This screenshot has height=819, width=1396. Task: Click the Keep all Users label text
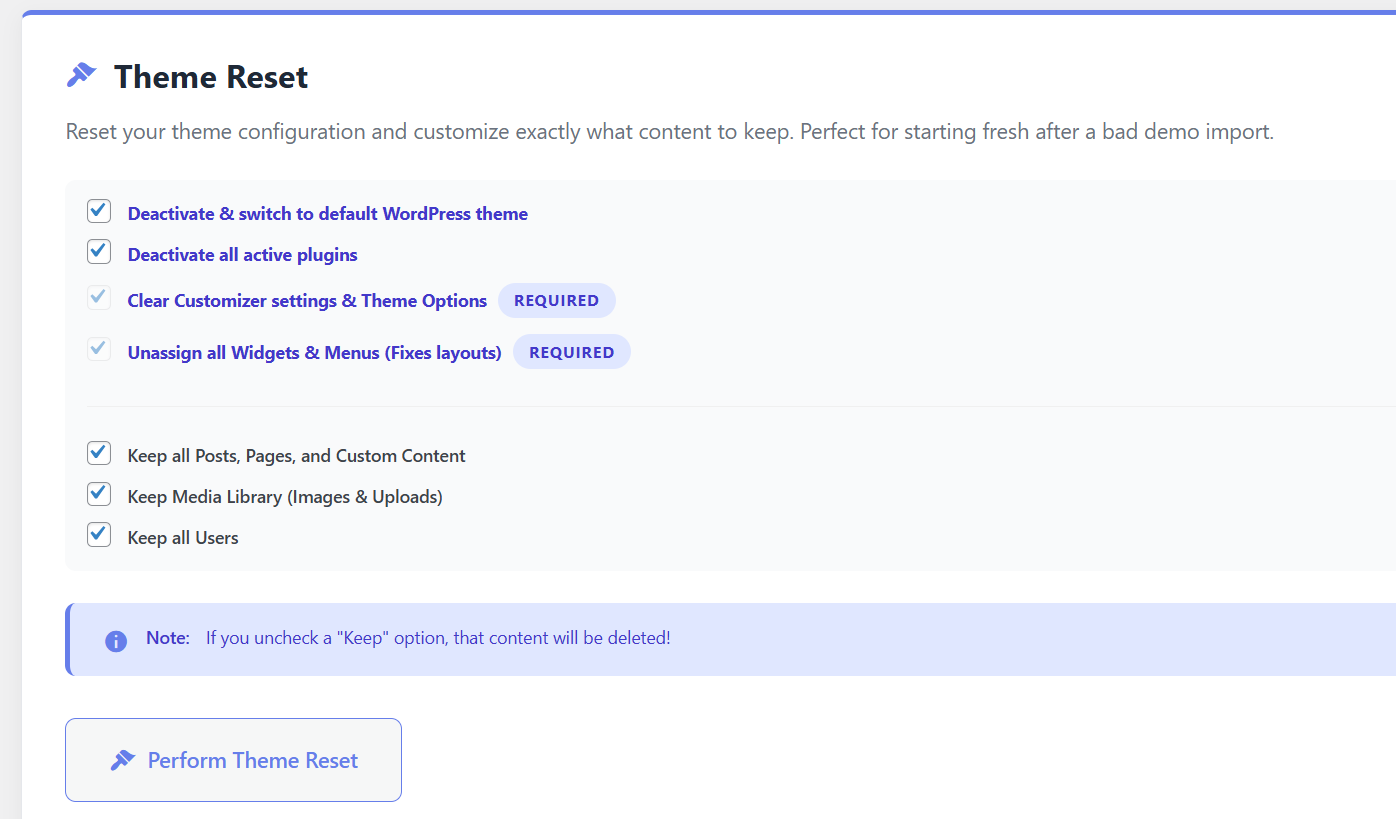coord(183,538)
